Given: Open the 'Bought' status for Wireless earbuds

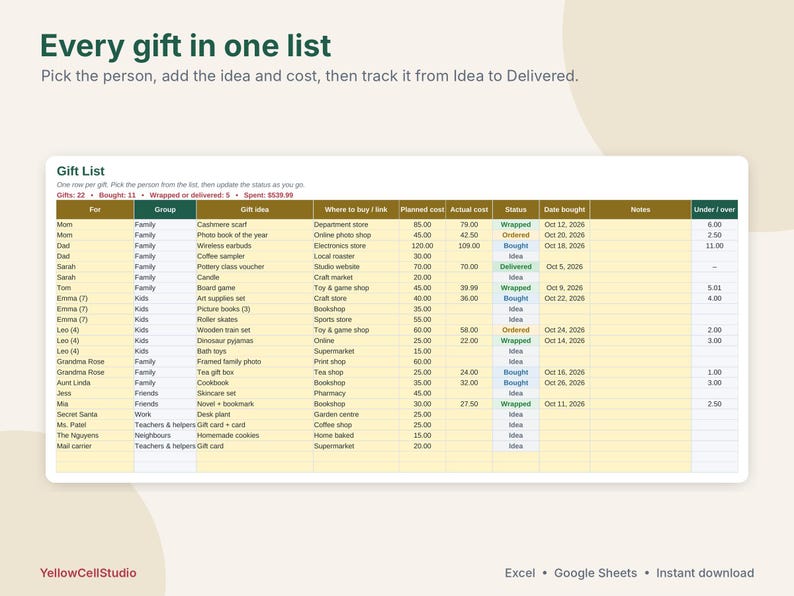Looking at the screenshot, I should coord(516,246).
